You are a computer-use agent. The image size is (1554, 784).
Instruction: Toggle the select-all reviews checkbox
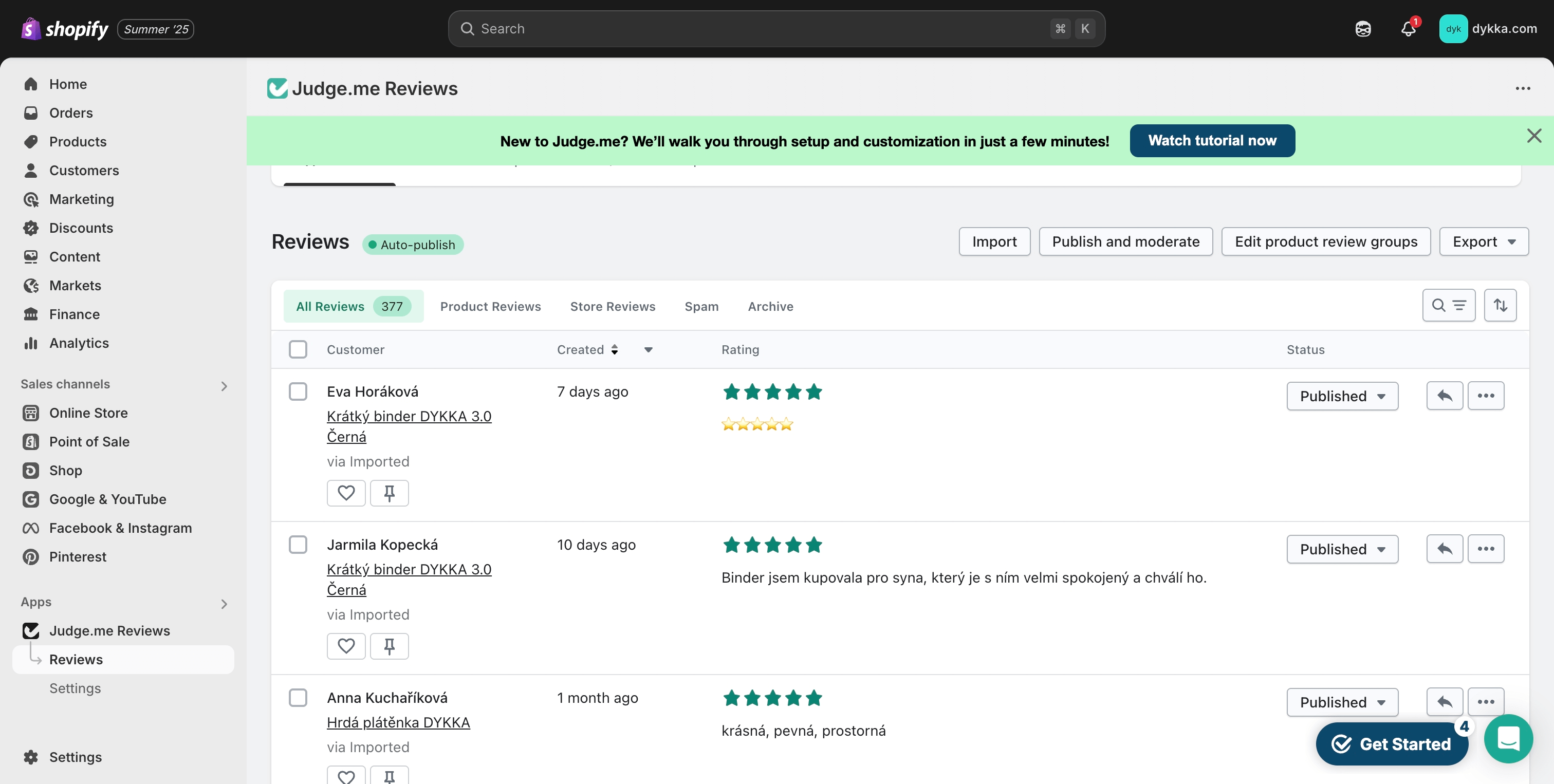[x=298, y=349]
